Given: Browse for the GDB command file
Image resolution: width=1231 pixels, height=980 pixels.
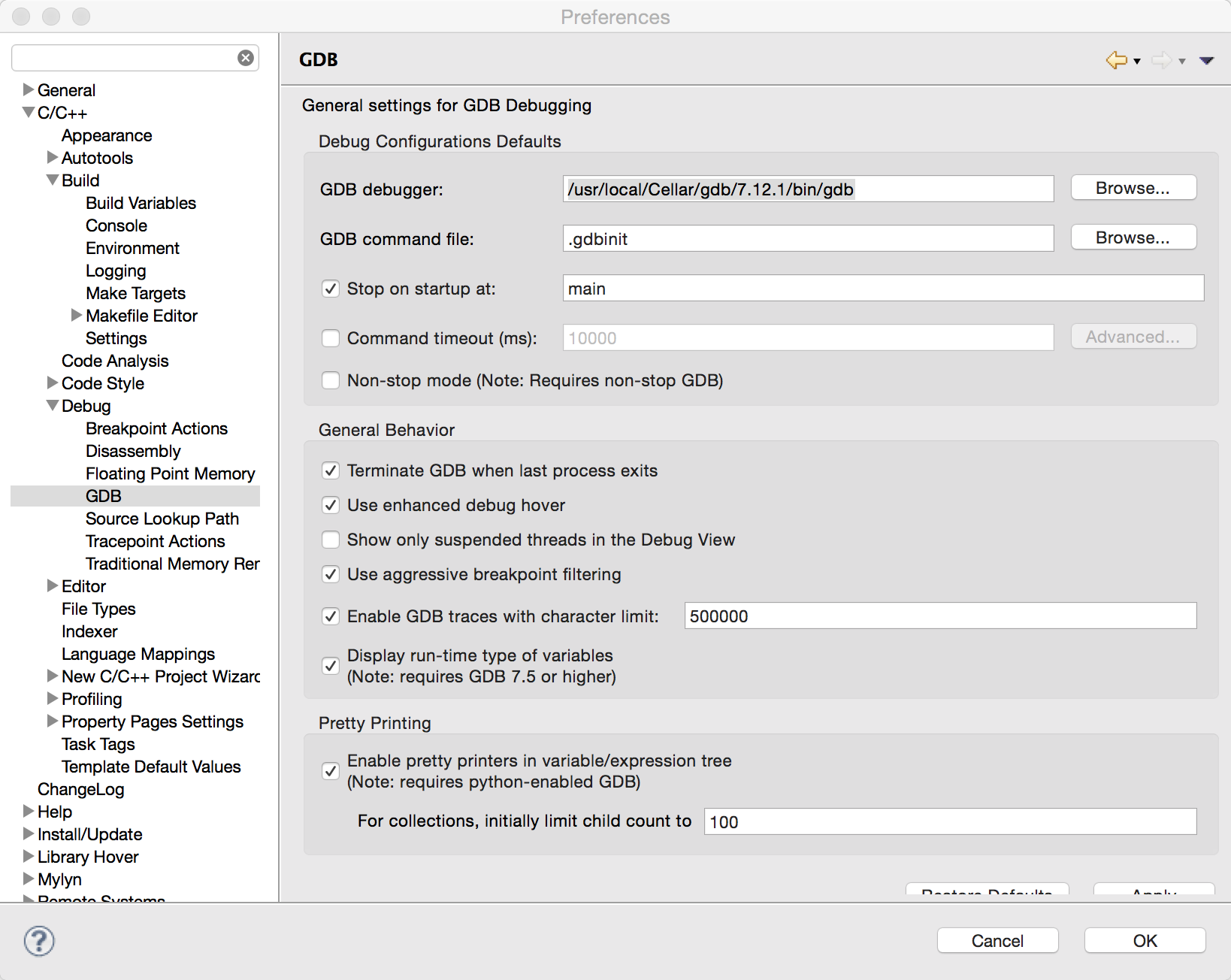Looking at the screenshot, I should click(x=1133, y=237).
